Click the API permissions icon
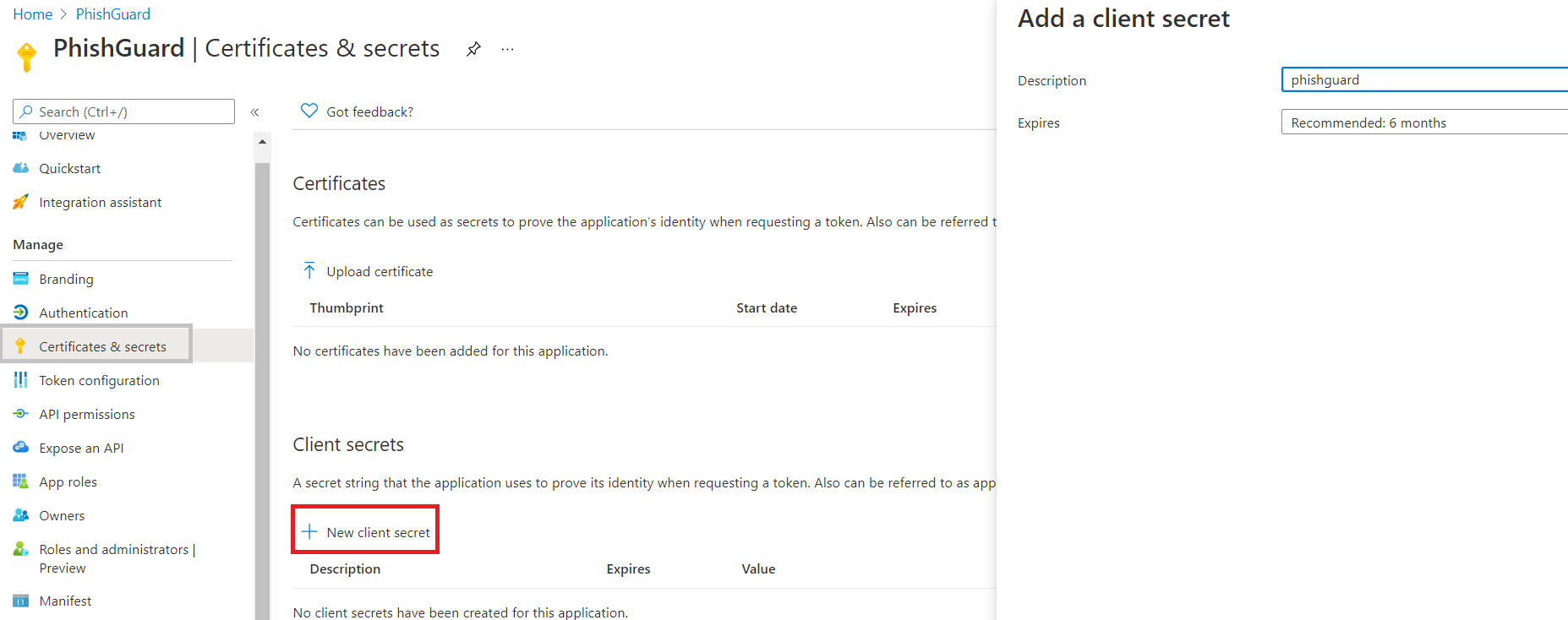Screen dimensions: 1568x620 click(x=21, y=414)
